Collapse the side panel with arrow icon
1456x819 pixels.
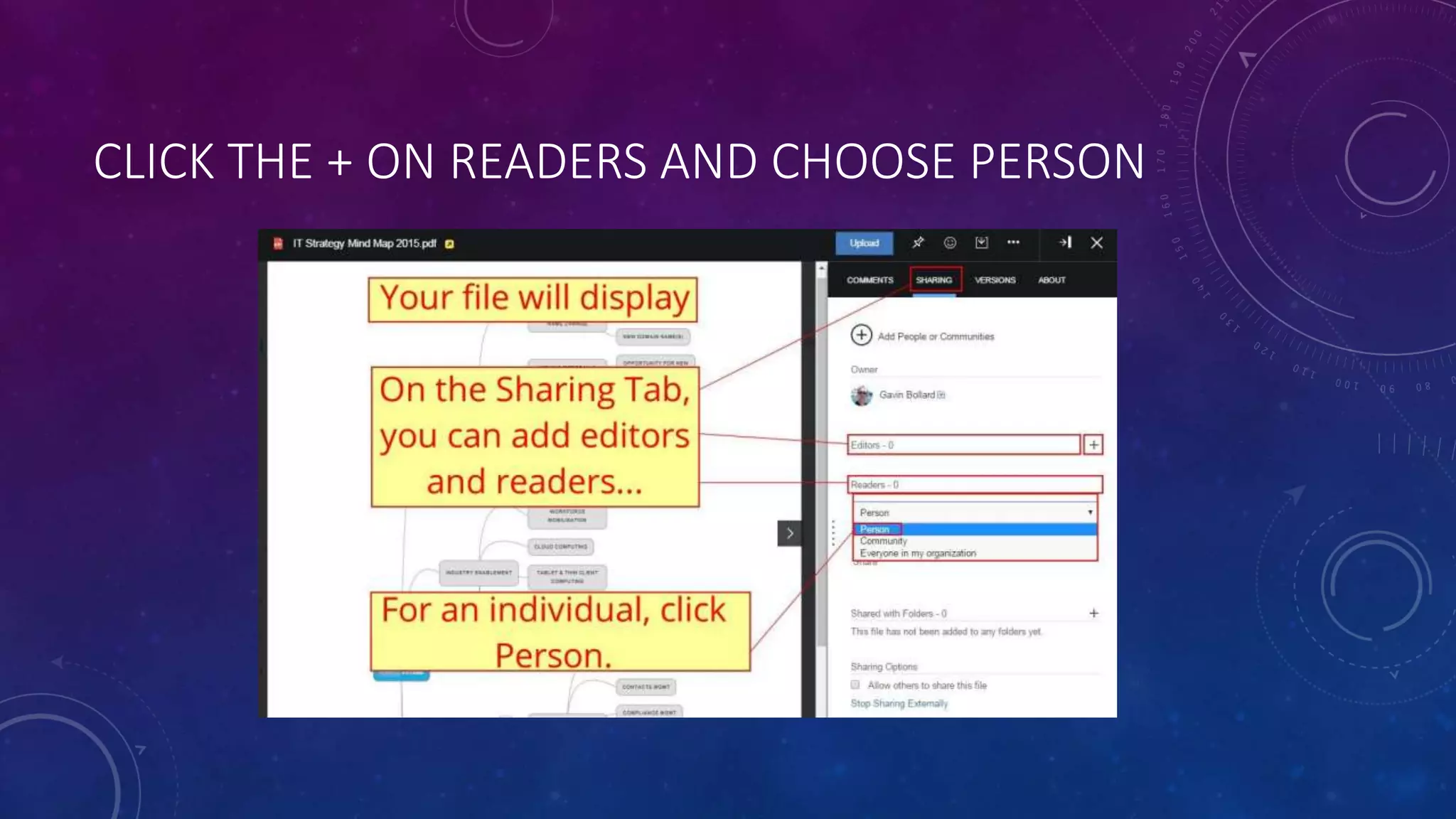pos(1065,242)
